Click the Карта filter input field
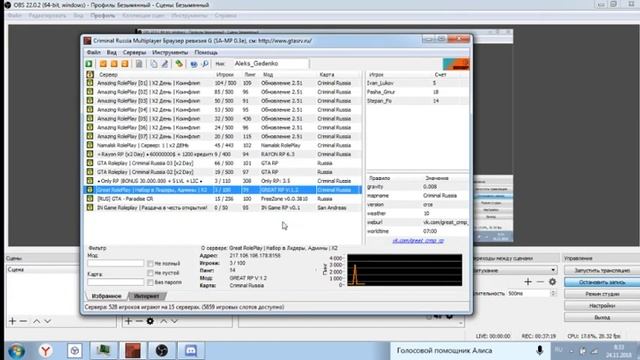The width and height of the screenshot is (640, 360). [x=116, y=282]
